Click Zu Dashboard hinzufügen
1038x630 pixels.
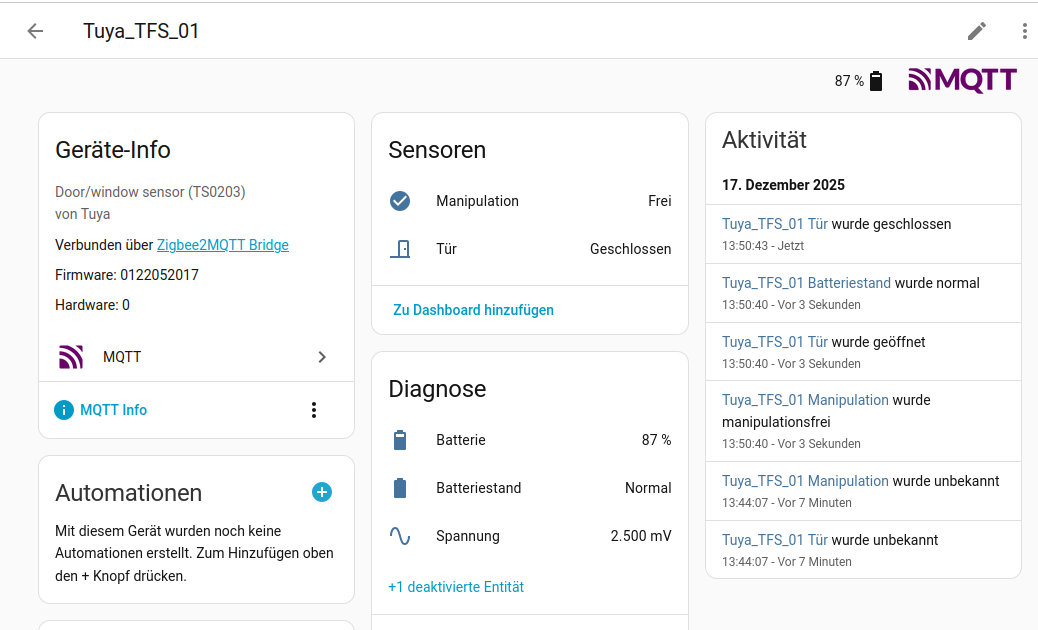tap(473, 310)
